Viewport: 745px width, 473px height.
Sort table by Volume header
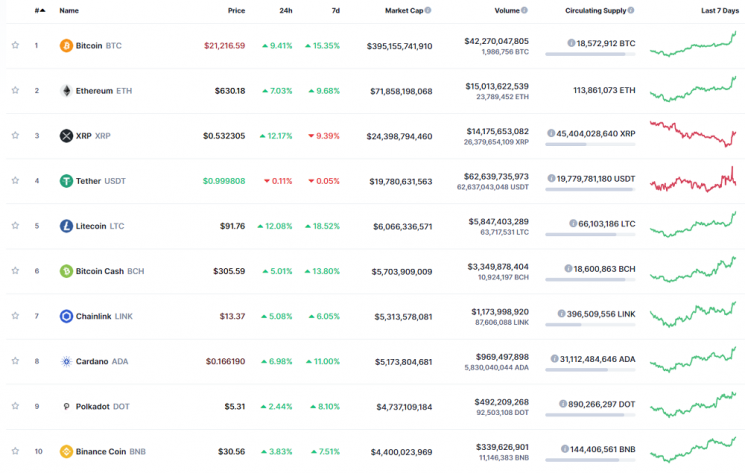pos(507,10)
